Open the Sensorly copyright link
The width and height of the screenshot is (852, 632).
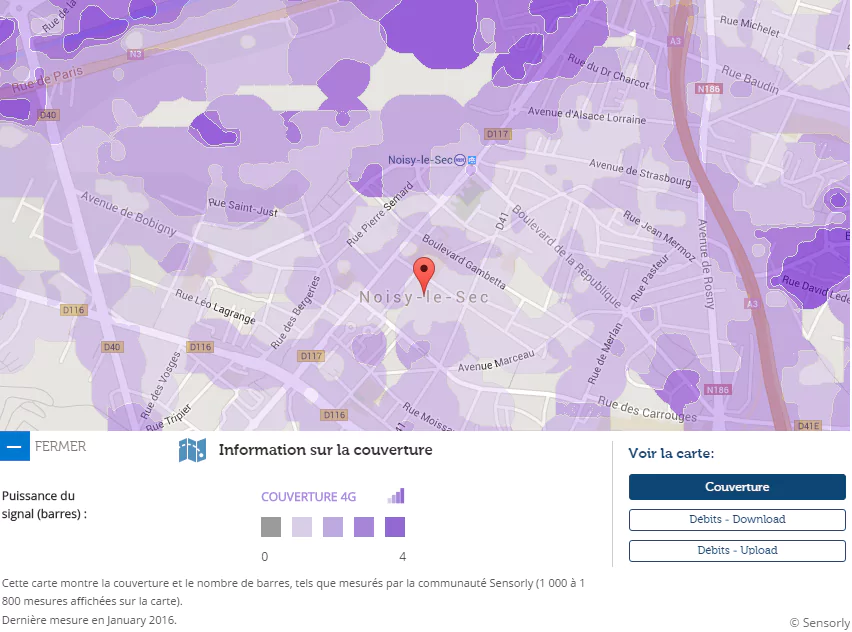point(819,622)
